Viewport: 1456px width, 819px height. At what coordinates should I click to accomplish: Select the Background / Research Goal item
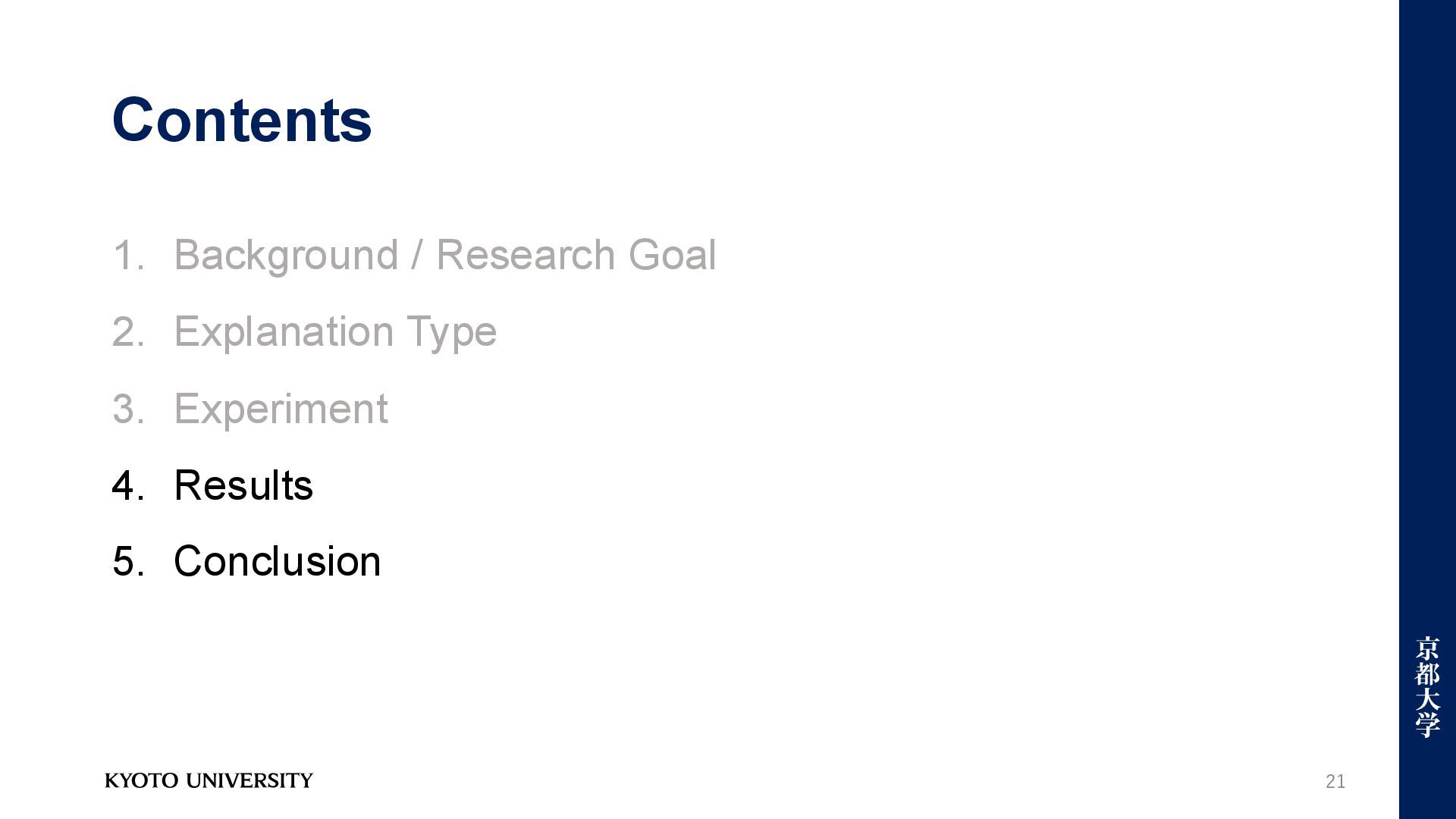coord(444,255)
